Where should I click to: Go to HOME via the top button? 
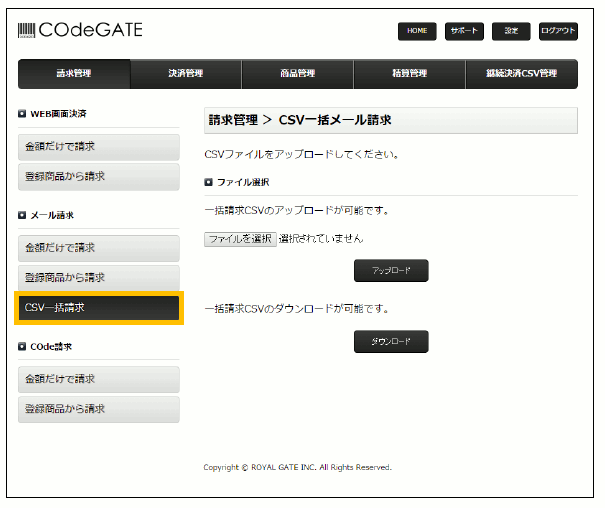[416, 31]
